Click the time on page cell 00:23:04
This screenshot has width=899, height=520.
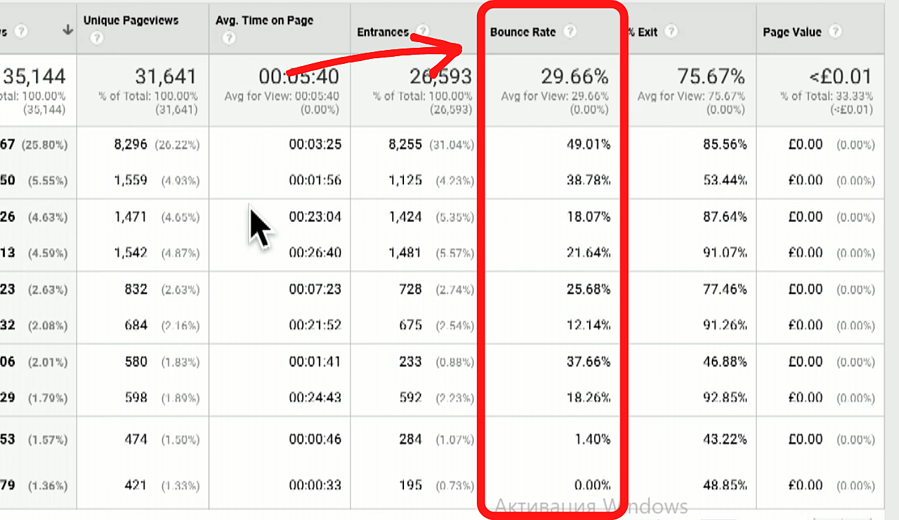point(315,217)
